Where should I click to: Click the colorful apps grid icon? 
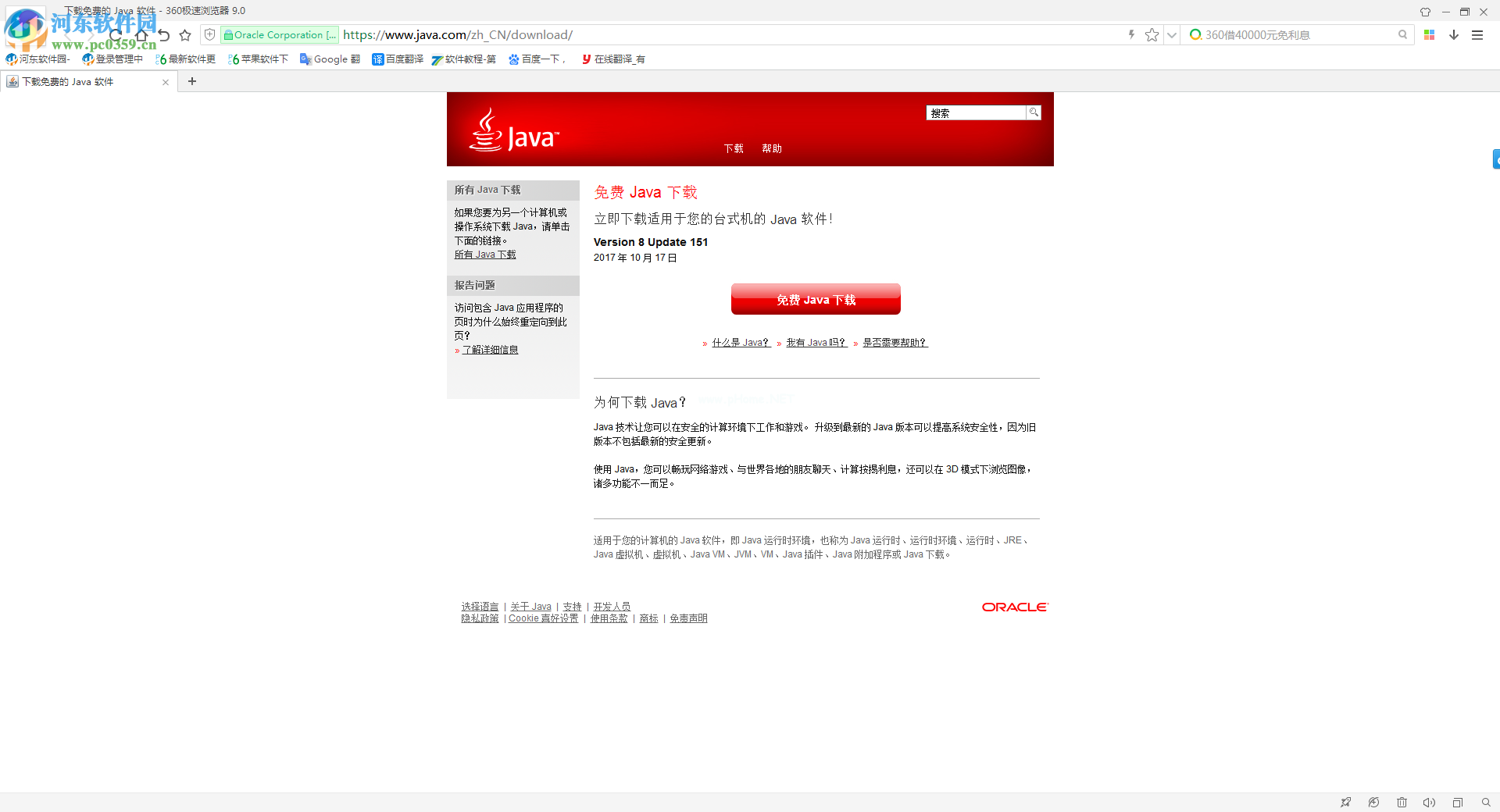click(x=1429, y=35)
